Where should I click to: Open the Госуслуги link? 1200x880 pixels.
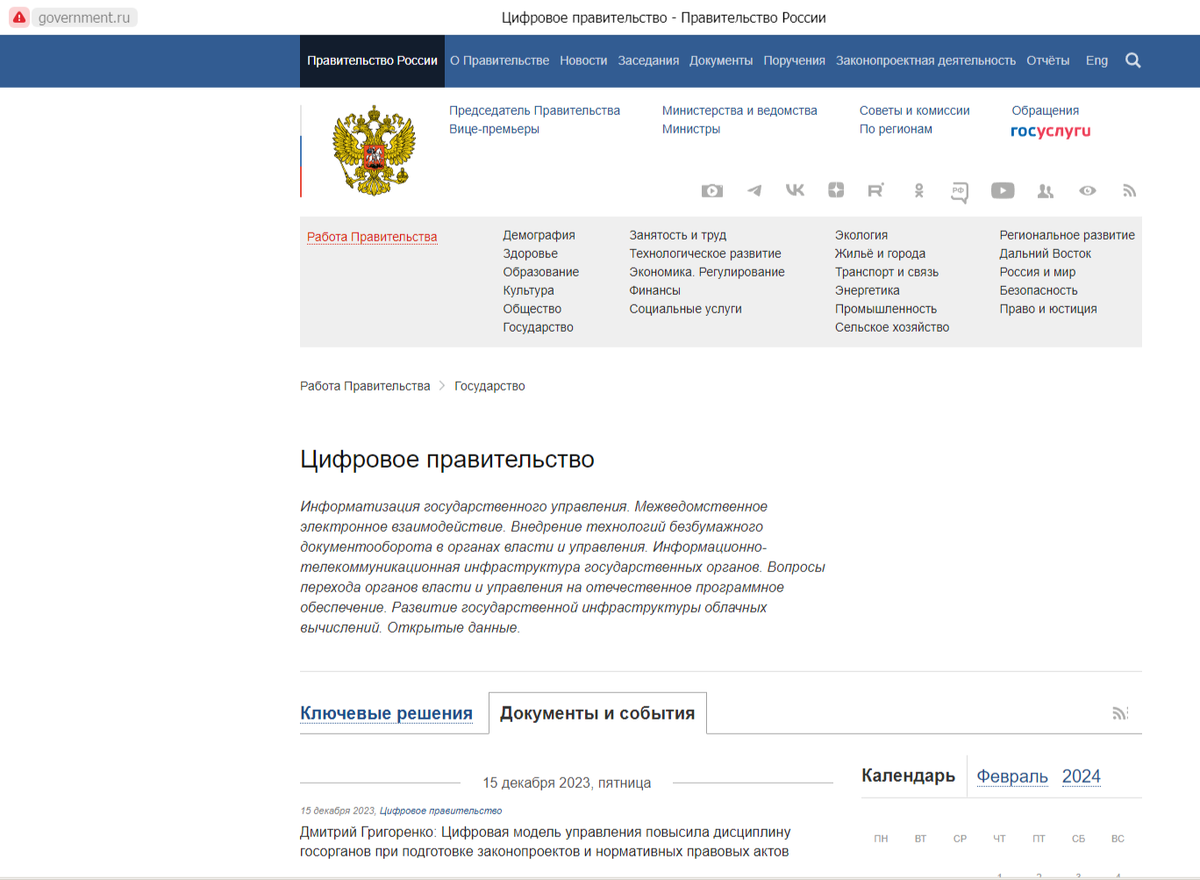(1049, 130)
